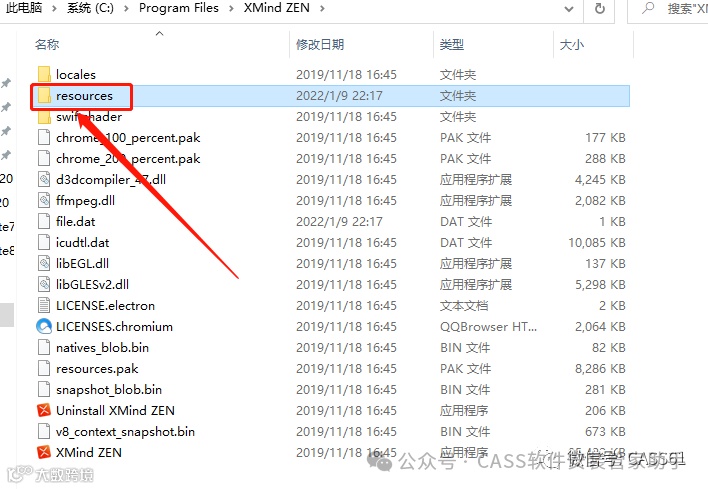The height and width of the screenshot is (489, 708).
Task: Select natives_blob.bin file icon
Action: (44, 348)
